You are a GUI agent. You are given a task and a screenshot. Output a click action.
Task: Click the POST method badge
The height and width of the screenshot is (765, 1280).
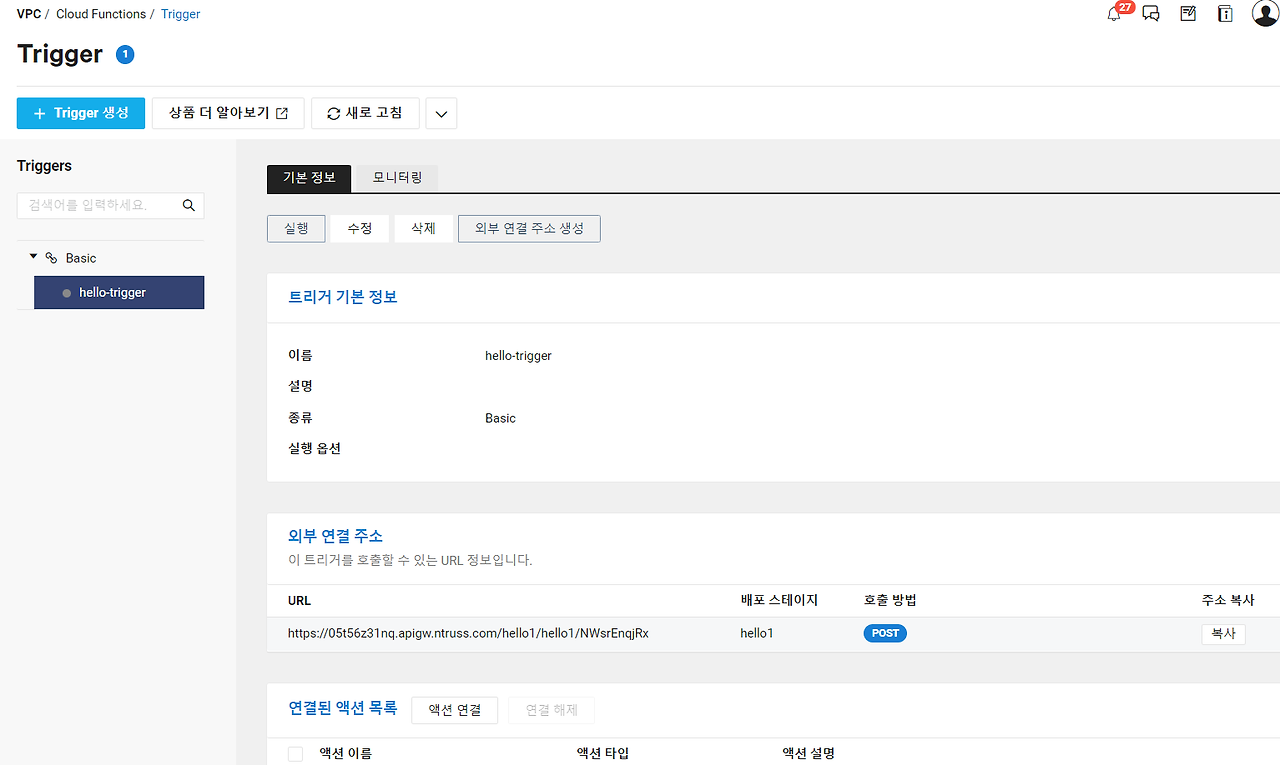coord(885,633)
